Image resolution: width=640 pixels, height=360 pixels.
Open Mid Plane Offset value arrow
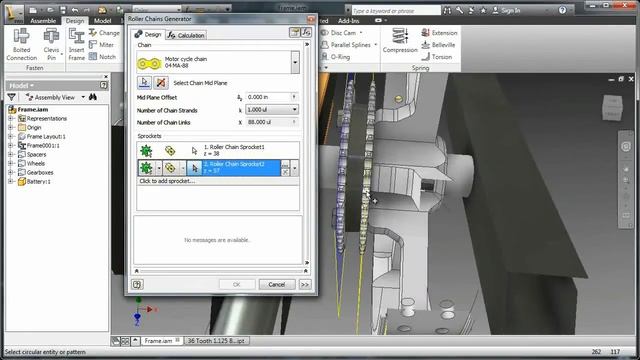tap(294, 97)
